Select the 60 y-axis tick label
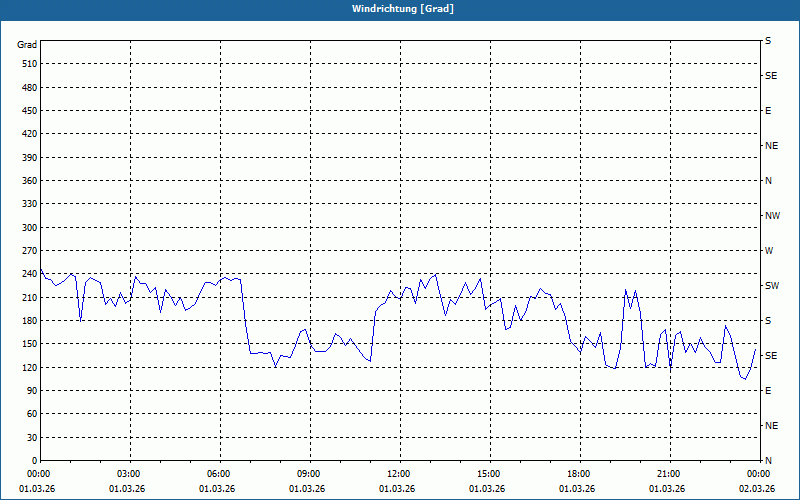 pyautogui.click(x=32, y=414)
